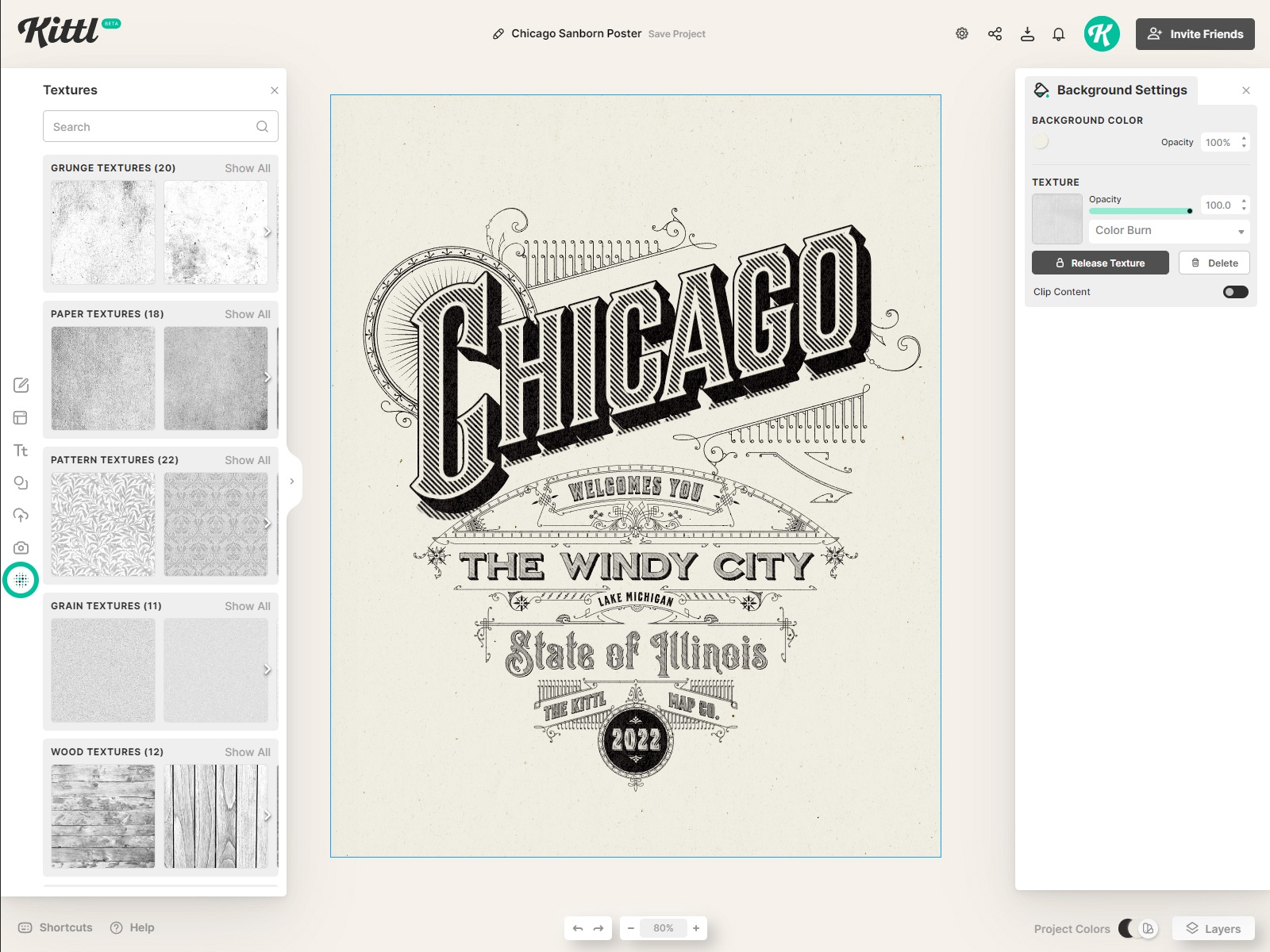
Task: Select the Elements tool in the sidebar
Action: 21,482
